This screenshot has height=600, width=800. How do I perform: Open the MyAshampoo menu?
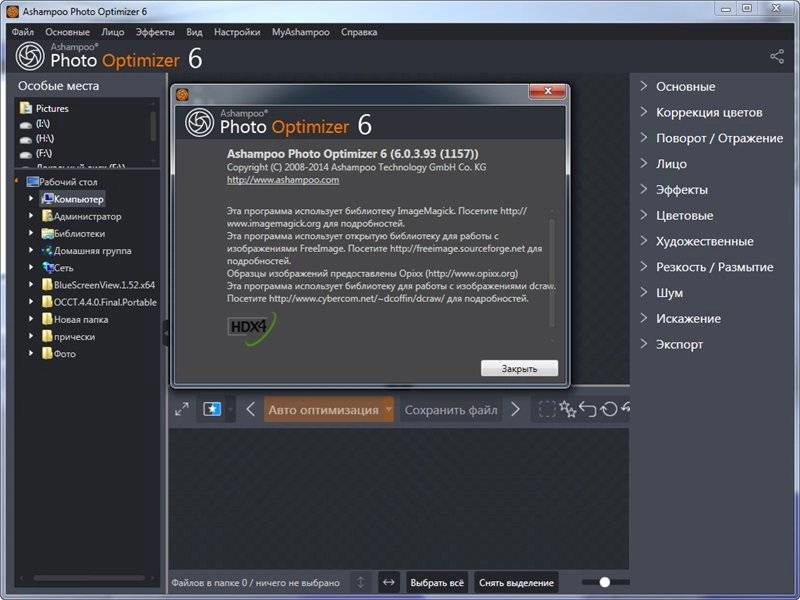301,32
